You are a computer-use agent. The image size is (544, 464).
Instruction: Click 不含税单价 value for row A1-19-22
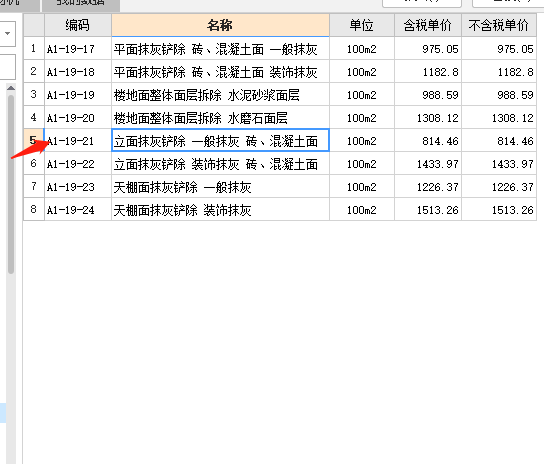coord(499,163)
